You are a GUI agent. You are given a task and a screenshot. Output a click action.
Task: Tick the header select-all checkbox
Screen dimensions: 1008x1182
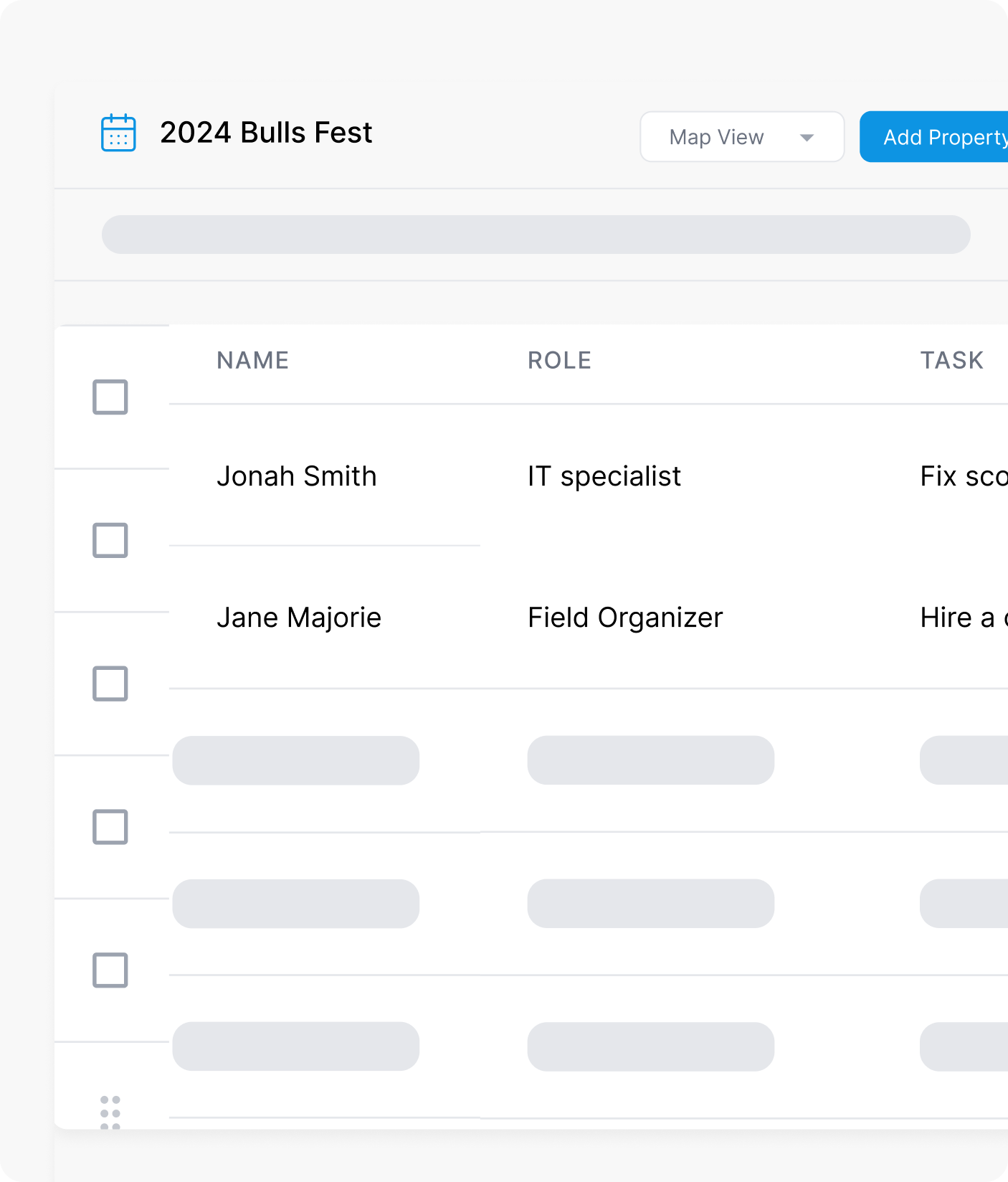point(110,397)
